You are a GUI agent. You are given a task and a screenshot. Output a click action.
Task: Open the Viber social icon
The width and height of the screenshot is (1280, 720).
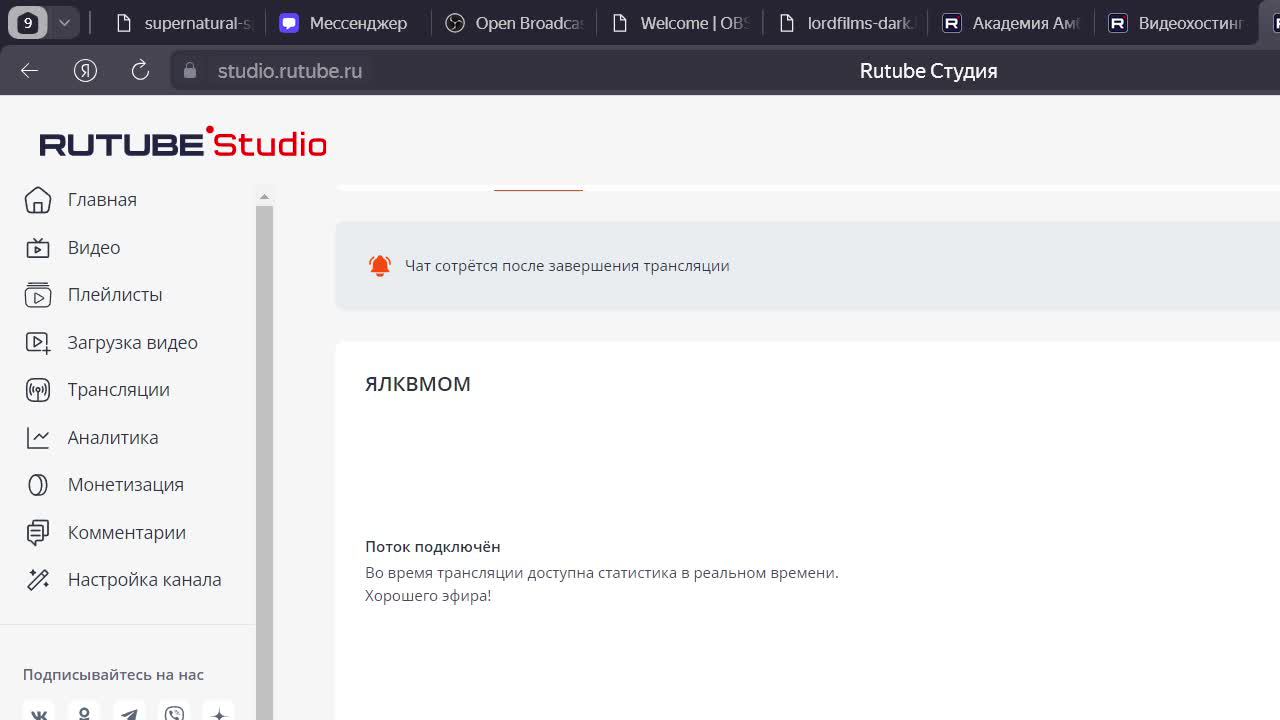click(x=174, y=713)
